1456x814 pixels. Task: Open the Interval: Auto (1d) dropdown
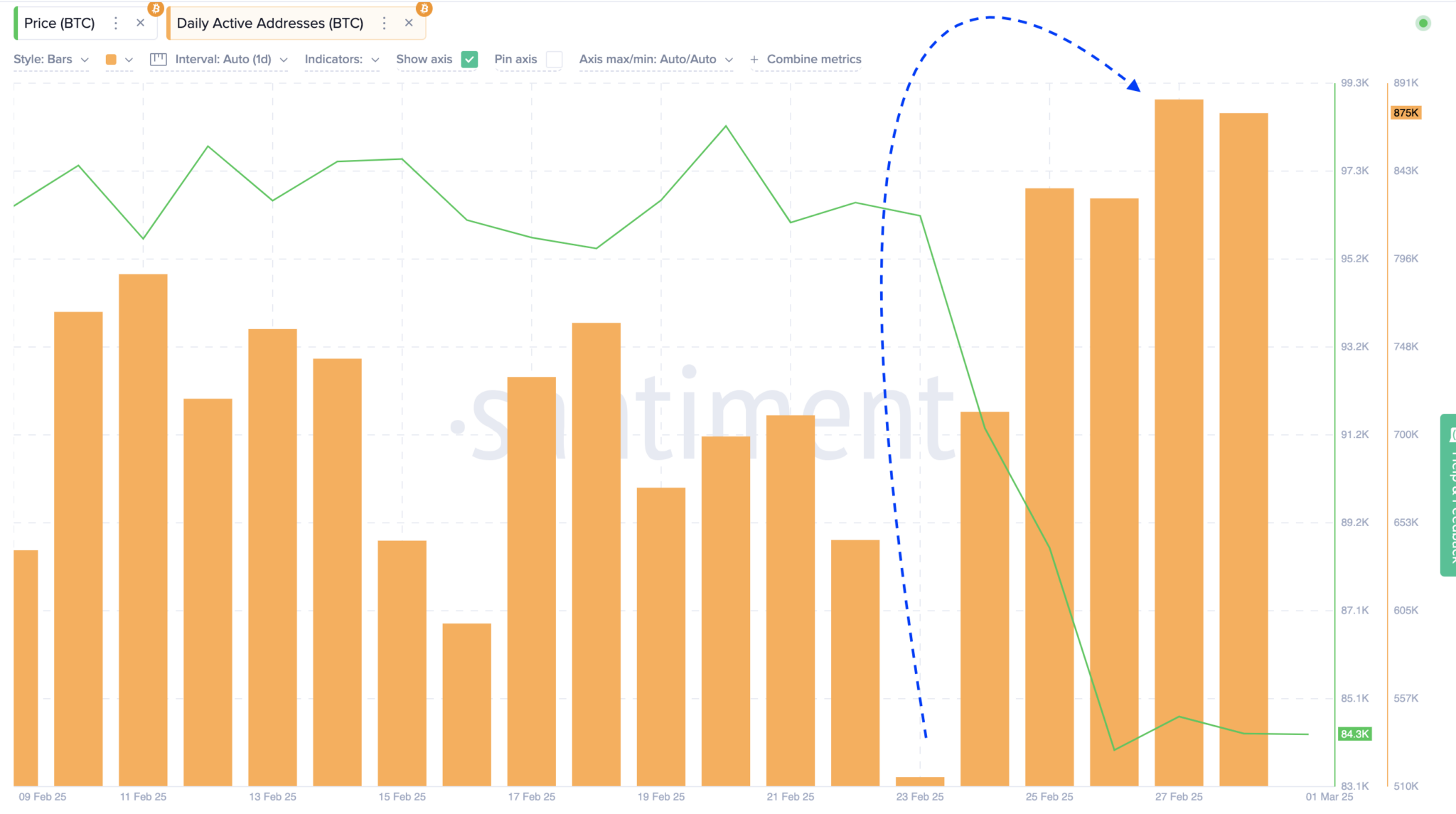284,60
